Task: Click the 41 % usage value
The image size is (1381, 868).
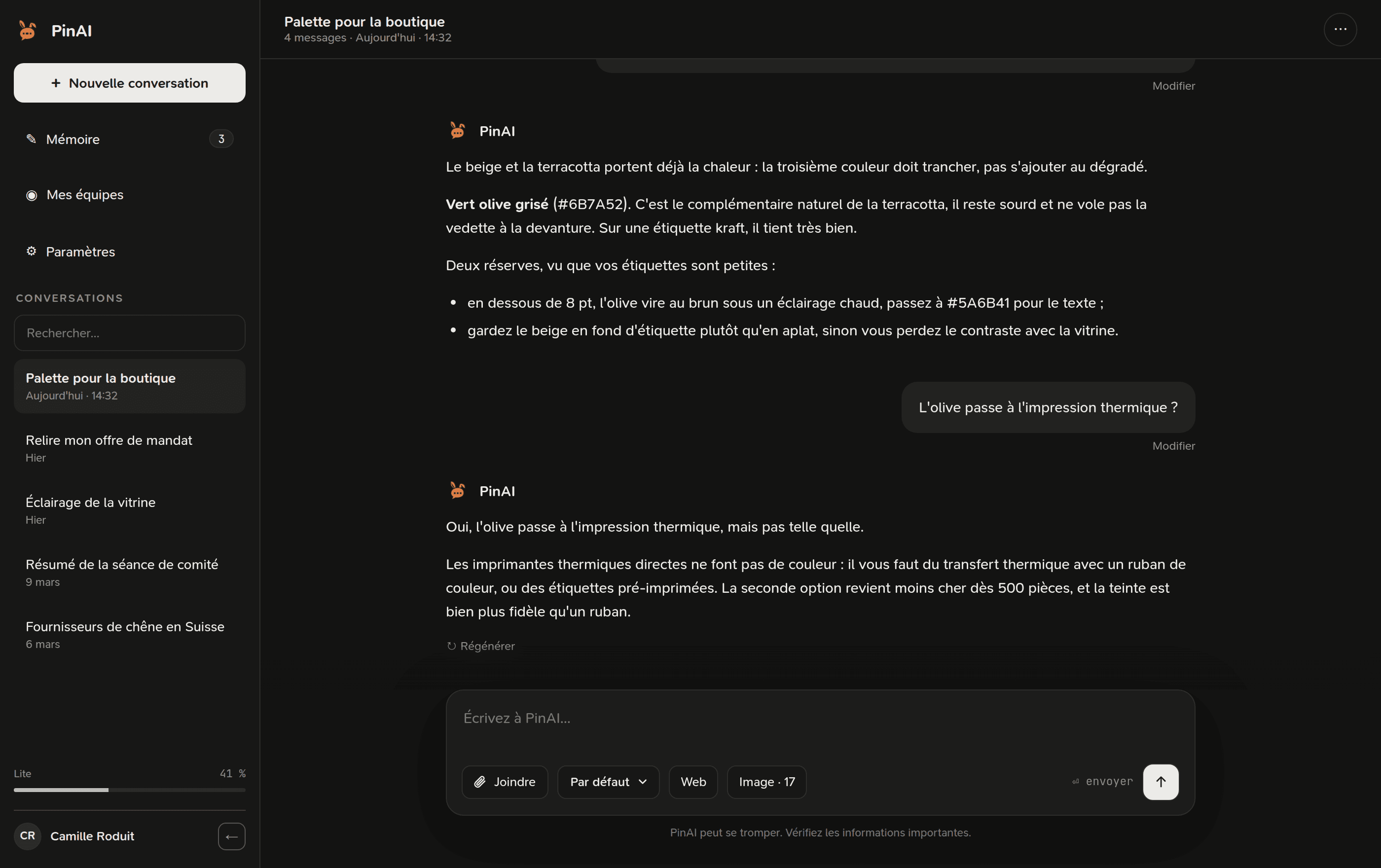Action: pos(232,773)
